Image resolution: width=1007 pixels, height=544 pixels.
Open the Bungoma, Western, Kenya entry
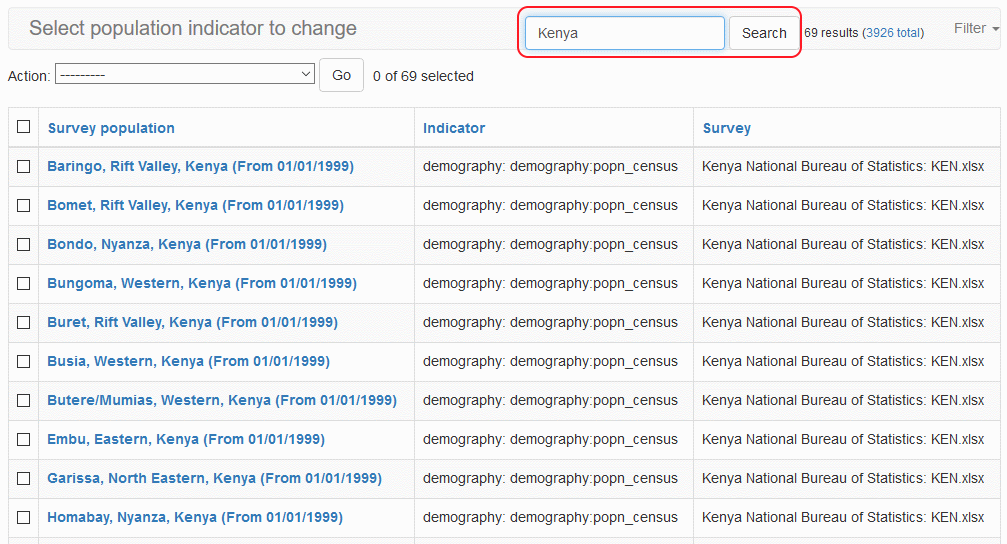click(x=201, y=283)
